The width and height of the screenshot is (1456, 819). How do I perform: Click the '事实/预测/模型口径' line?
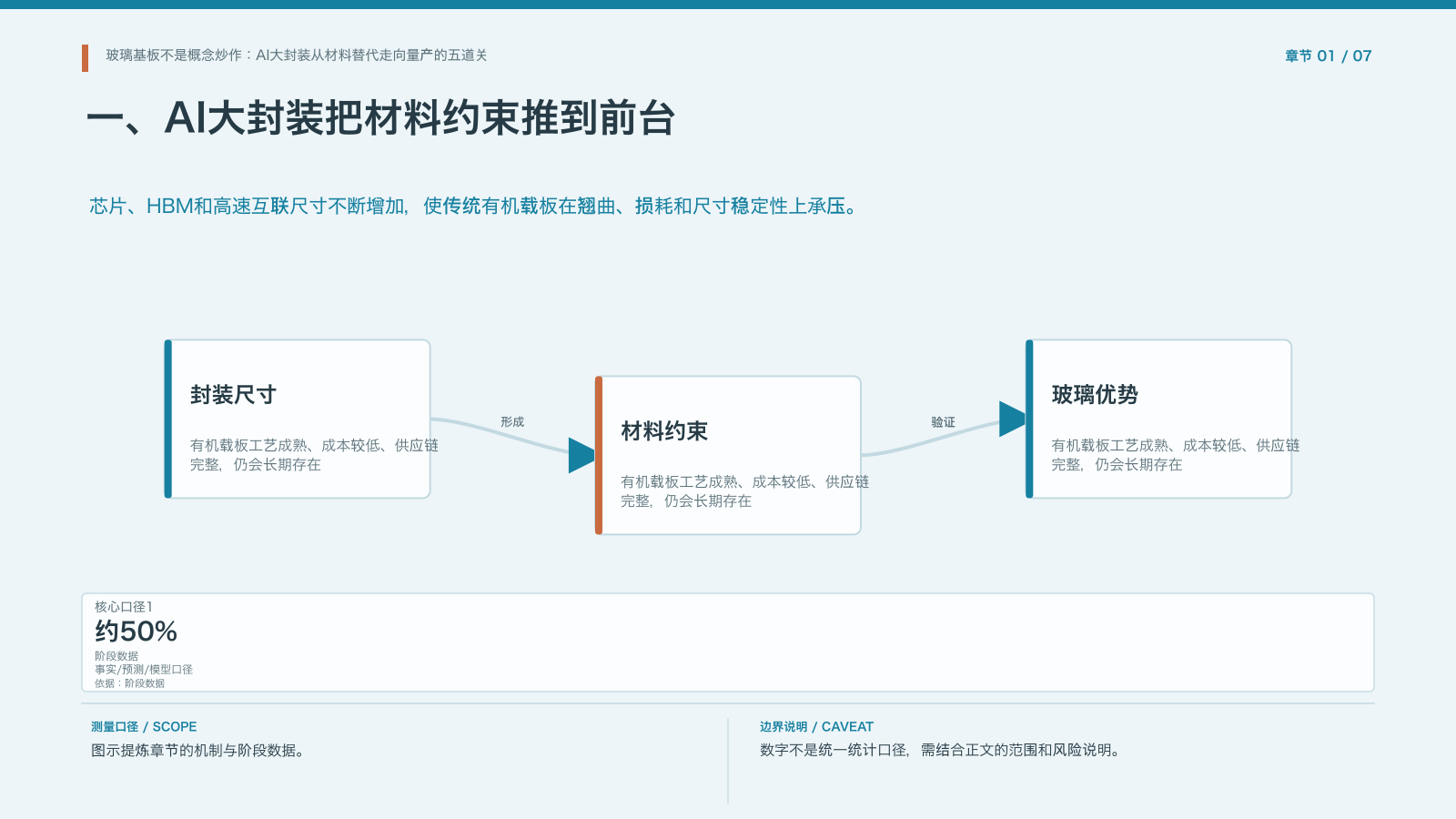coord(144,670)
